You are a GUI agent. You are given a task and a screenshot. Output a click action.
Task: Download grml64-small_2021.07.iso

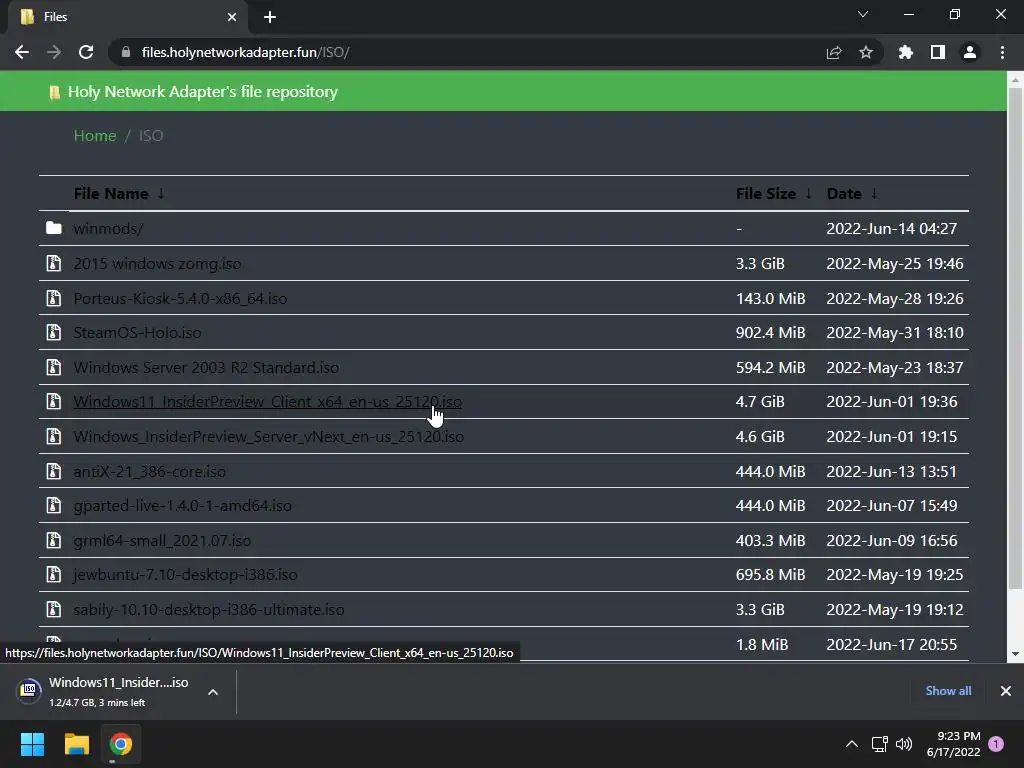(x=162, y=541)
